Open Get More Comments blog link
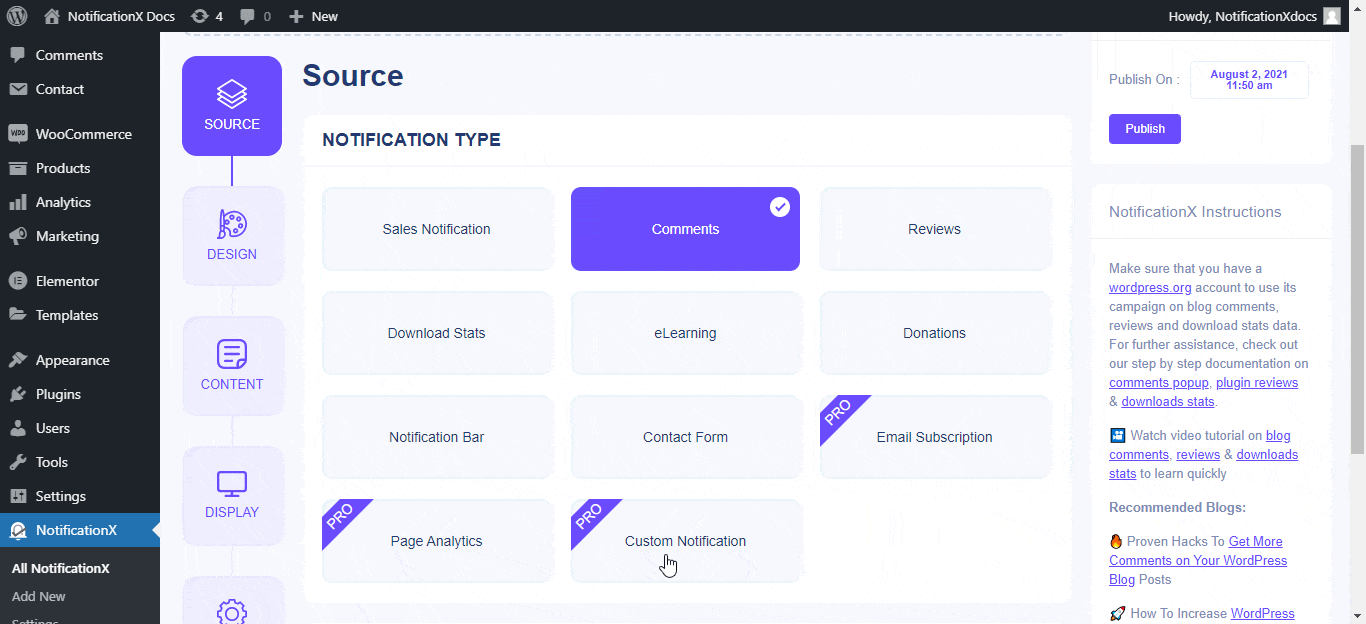1366x624 pixels. pyautogui.click(x=1198, y=560)
